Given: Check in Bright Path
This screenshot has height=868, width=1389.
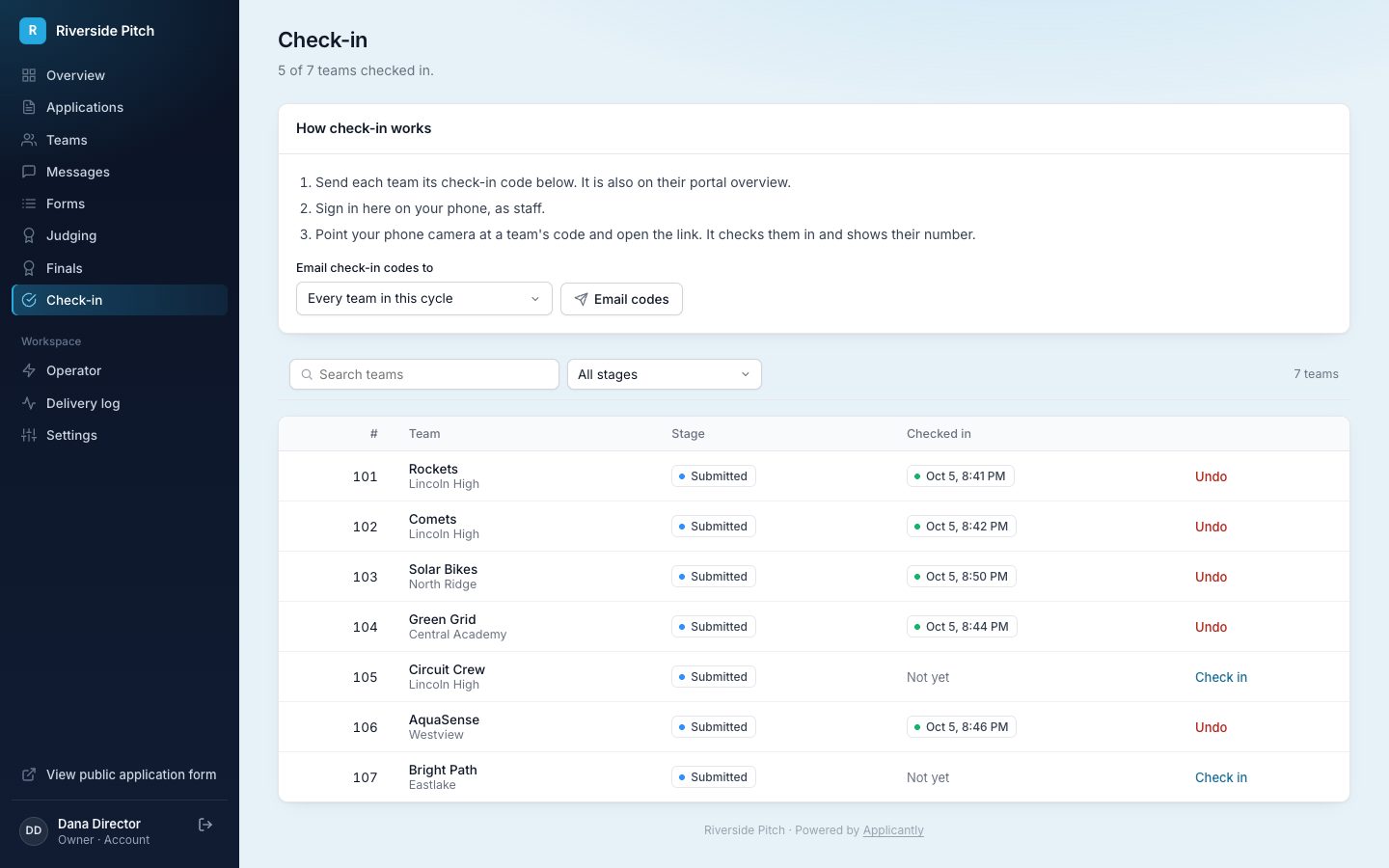Looking at the screenshot, I should coord(1221,777).
